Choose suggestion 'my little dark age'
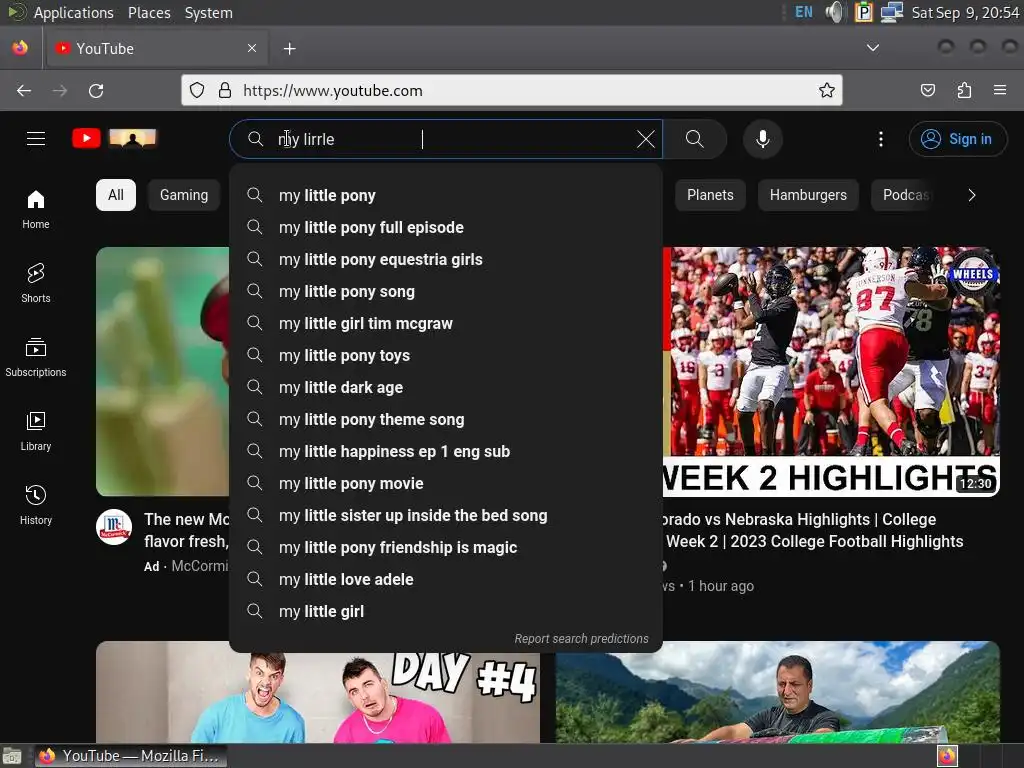Screen dimensions: 1024x768 coord(446,387)
